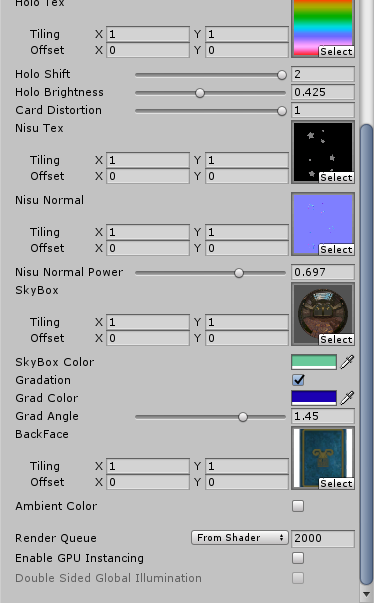Click Nisu Normal Tiling X field
The image size is (374, 603).
tap(148, 232)
